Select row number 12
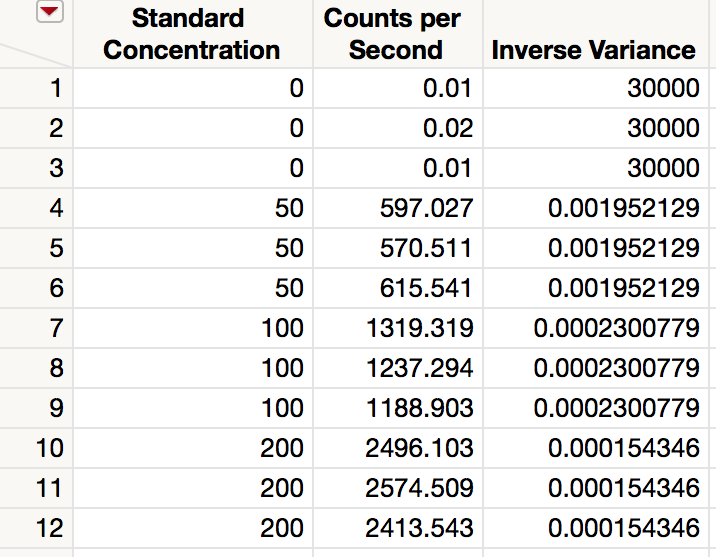716x557 pixels. point(50,528)
